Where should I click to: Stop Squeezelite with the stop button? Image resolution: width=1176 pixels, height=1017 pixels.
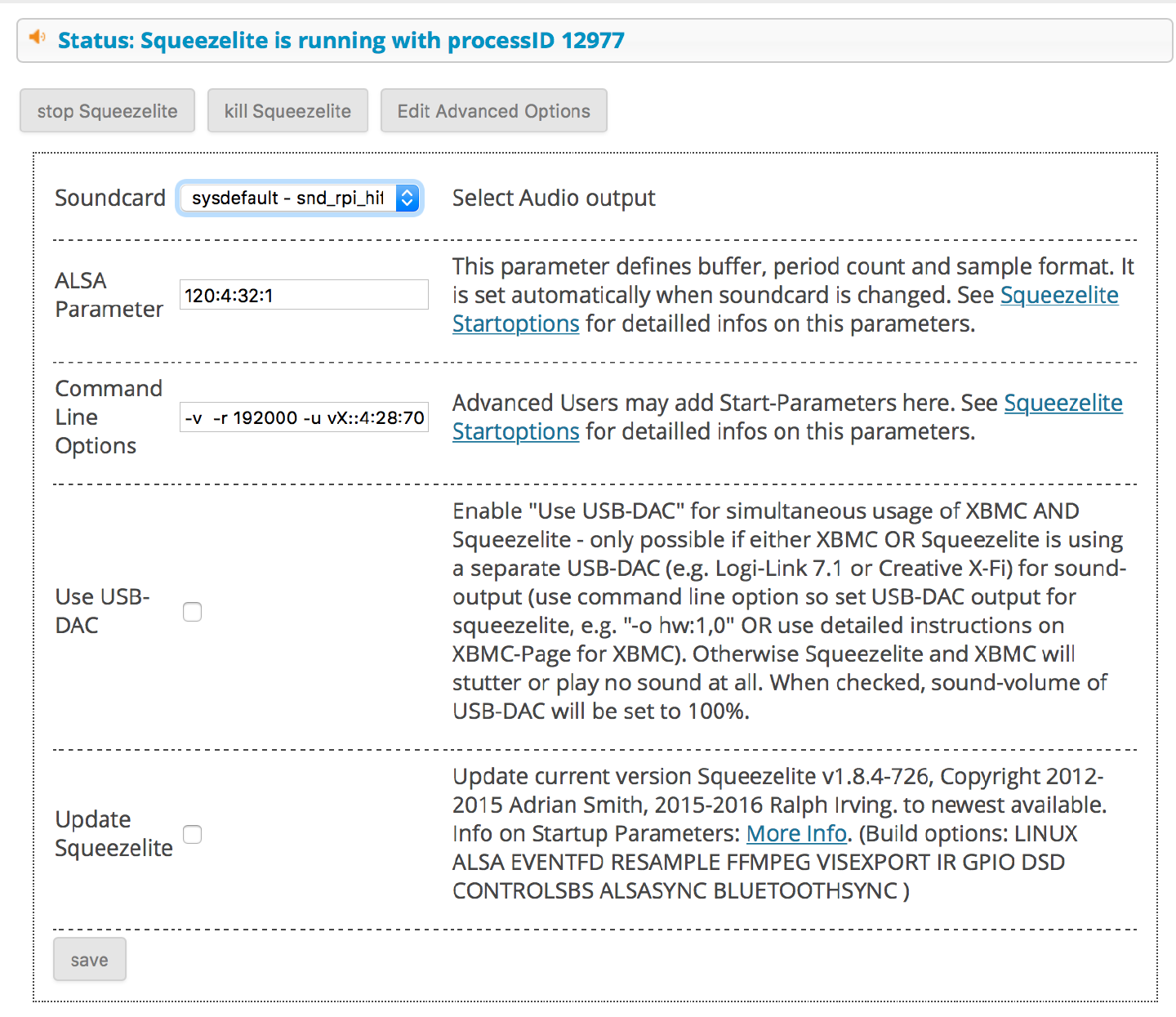107,110
